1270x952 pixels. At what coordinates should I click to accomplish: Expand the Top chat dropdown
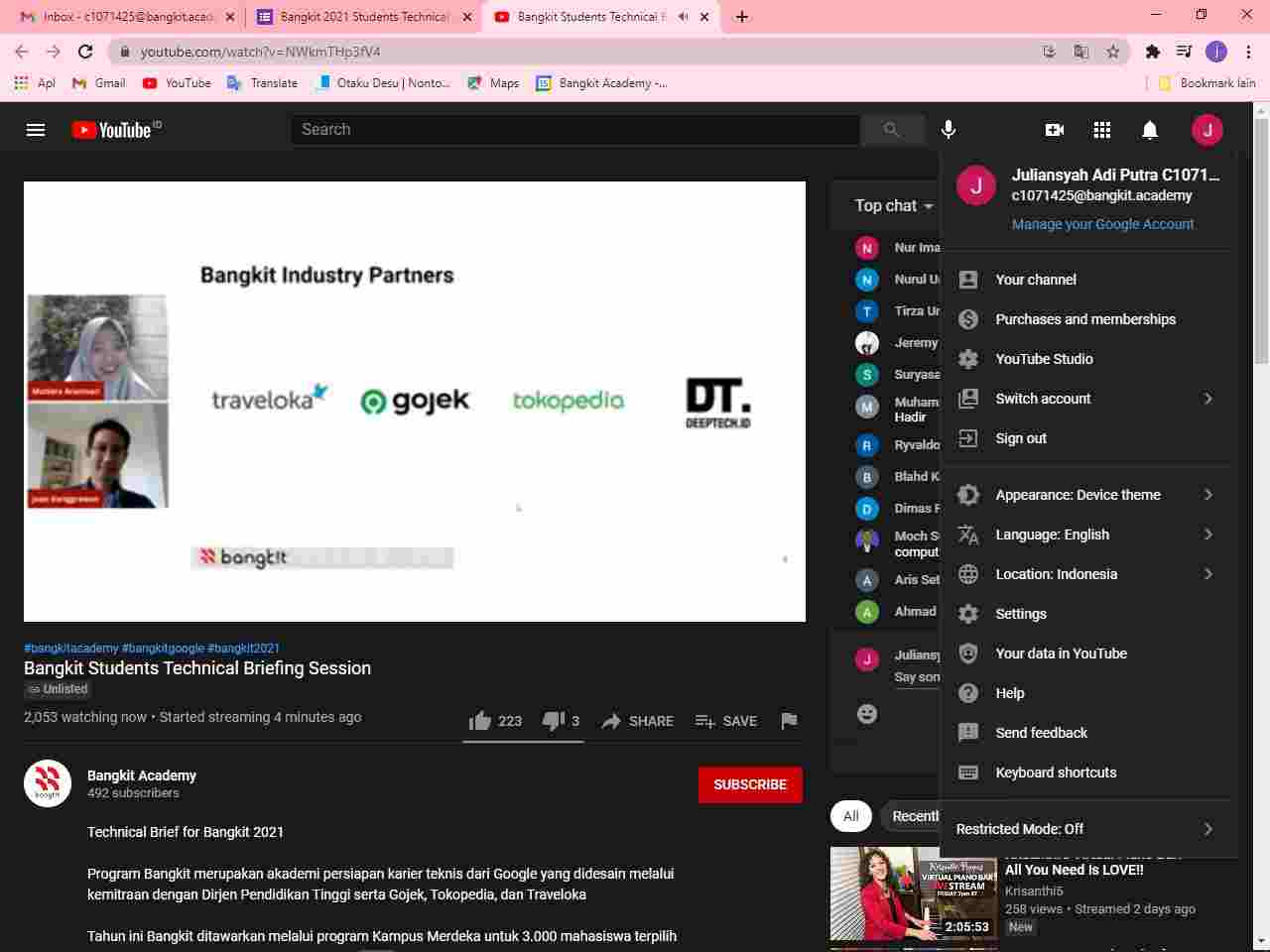point(894,205)
